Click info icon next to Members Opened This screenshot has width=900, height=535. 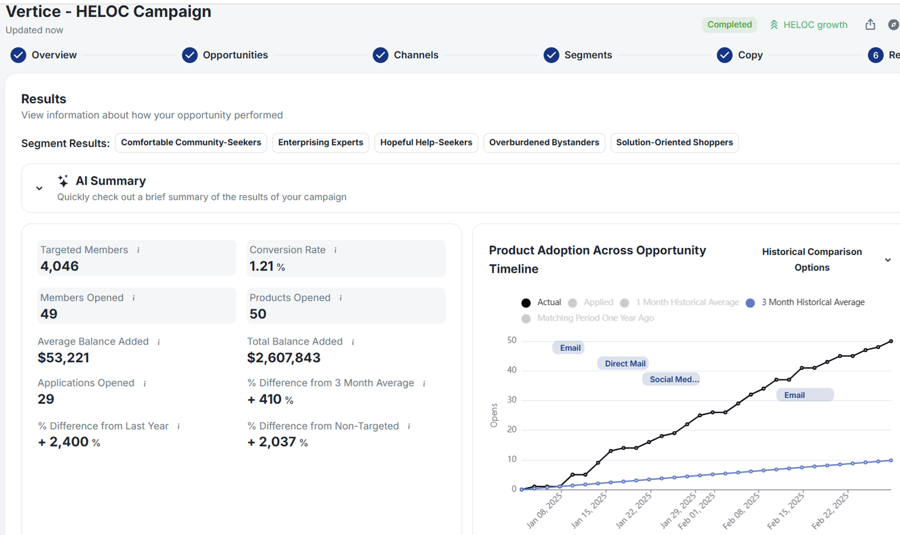tap(133, 298)
